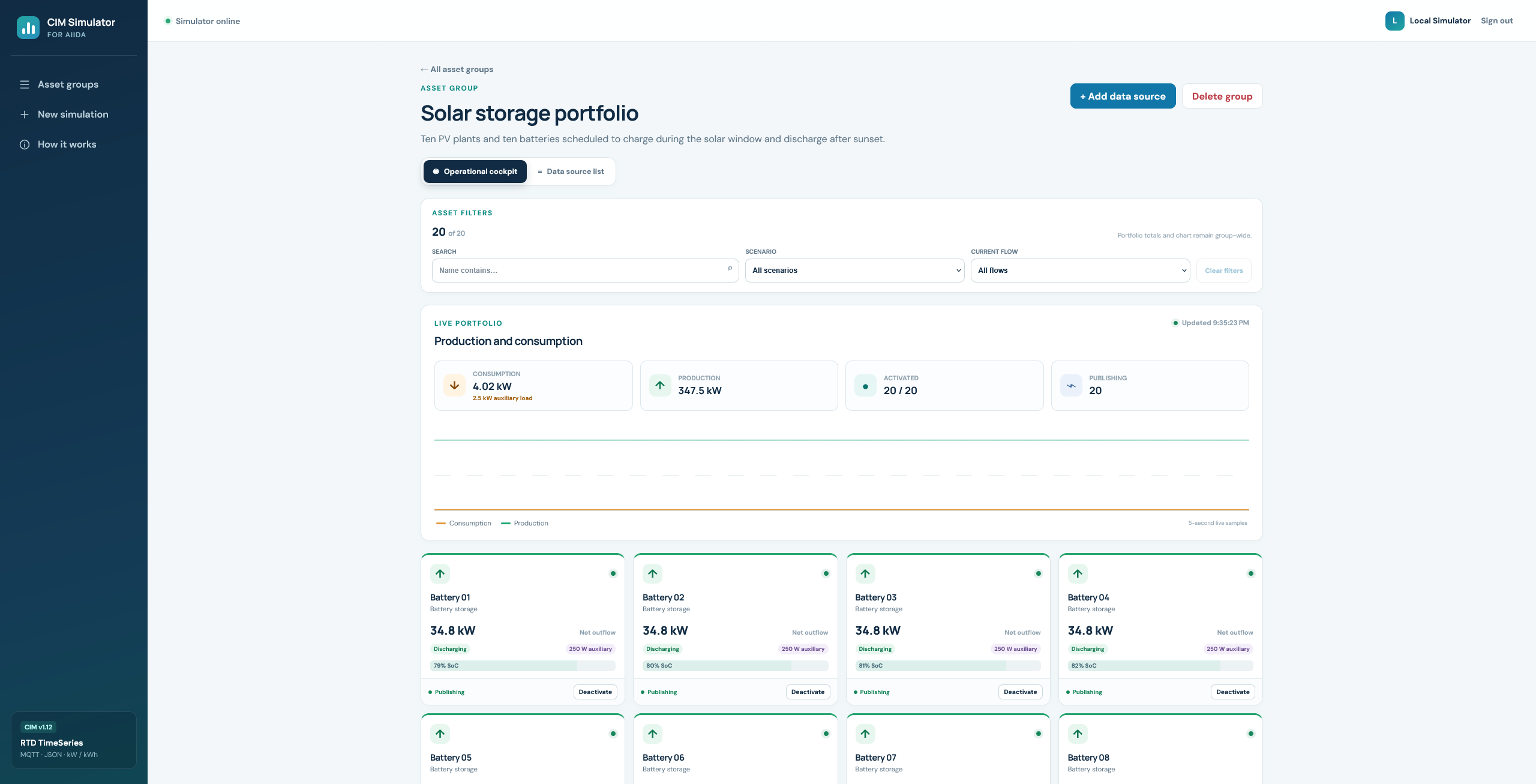Image resolution: width=1536 pixels, height=784 pixels.
Task: Click Battery 07 card title
Action: pyautogui.click(x=875, y=758)
